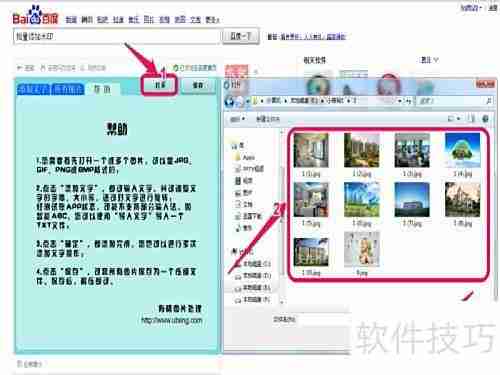Switch to the 添加文字 tab
The height and width of the screenshot is (375, 500).
[33, 89]
